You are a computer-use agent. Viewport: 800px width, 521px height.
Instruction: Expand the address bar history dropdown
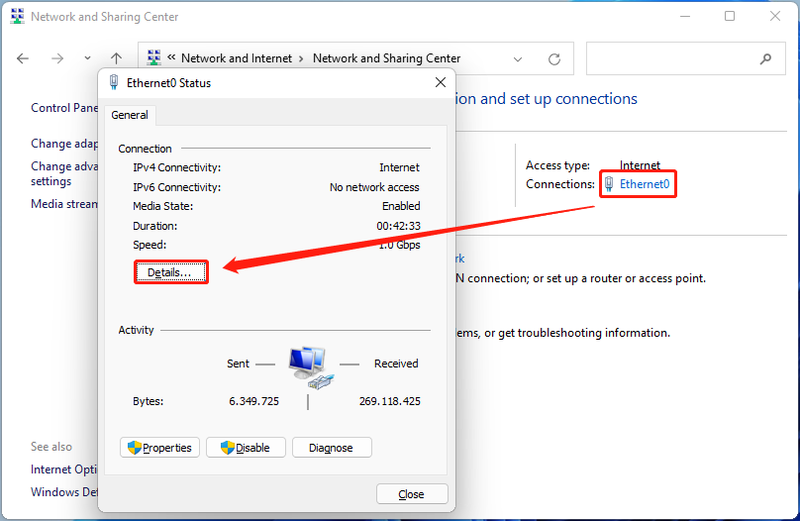[x=518, y=59]
